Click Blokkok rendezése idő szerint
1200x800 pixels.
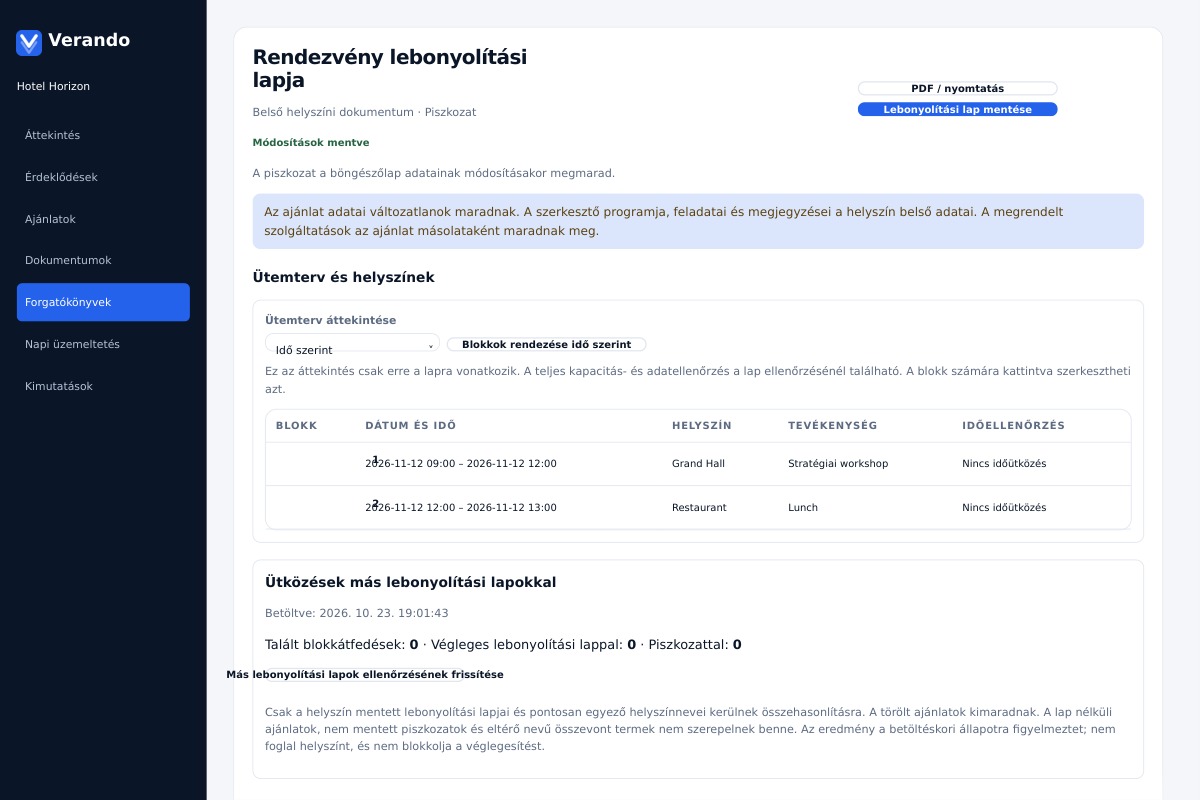[x=546, y=344]
